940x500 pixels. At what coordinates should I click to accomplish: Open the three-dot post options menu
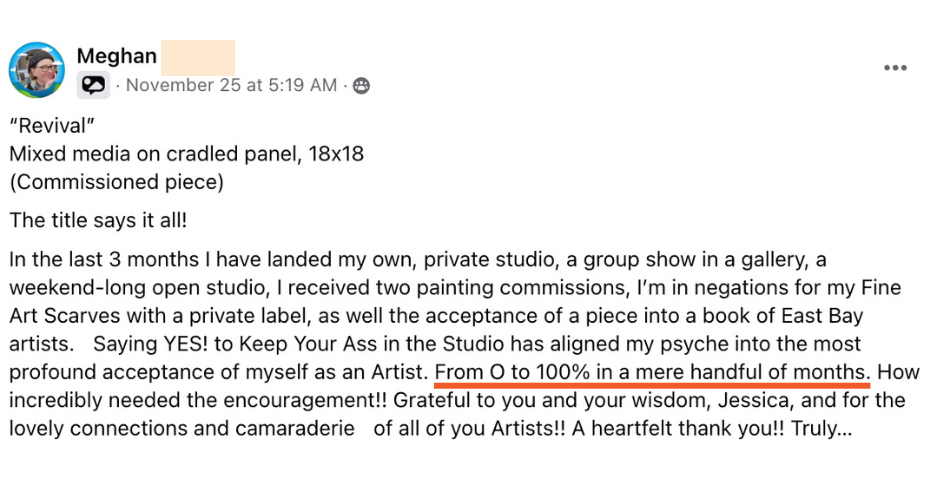[895, 68]
